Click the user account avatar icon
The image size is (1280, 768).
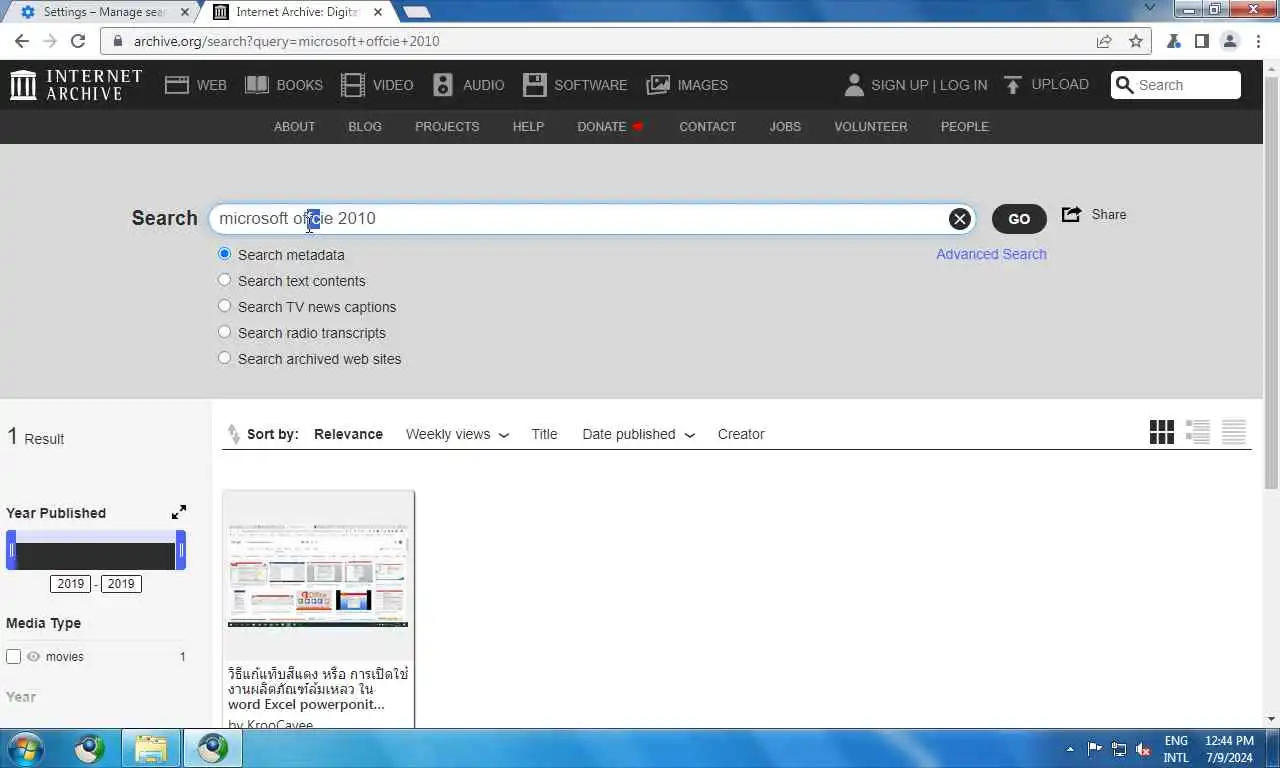[x=854, y=85]
